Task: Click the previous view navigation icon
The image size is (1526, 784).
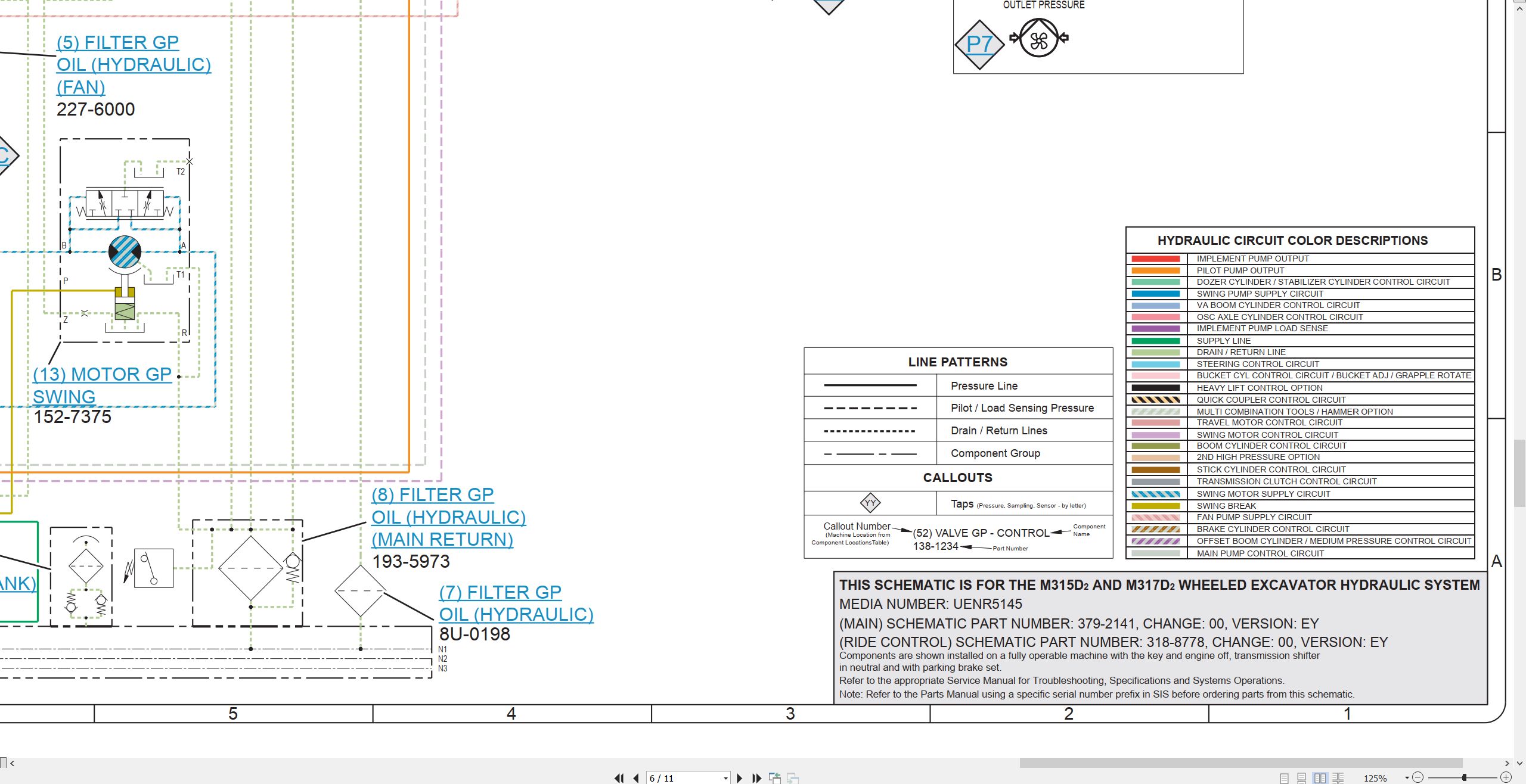Action: click(x=775, y=778)
